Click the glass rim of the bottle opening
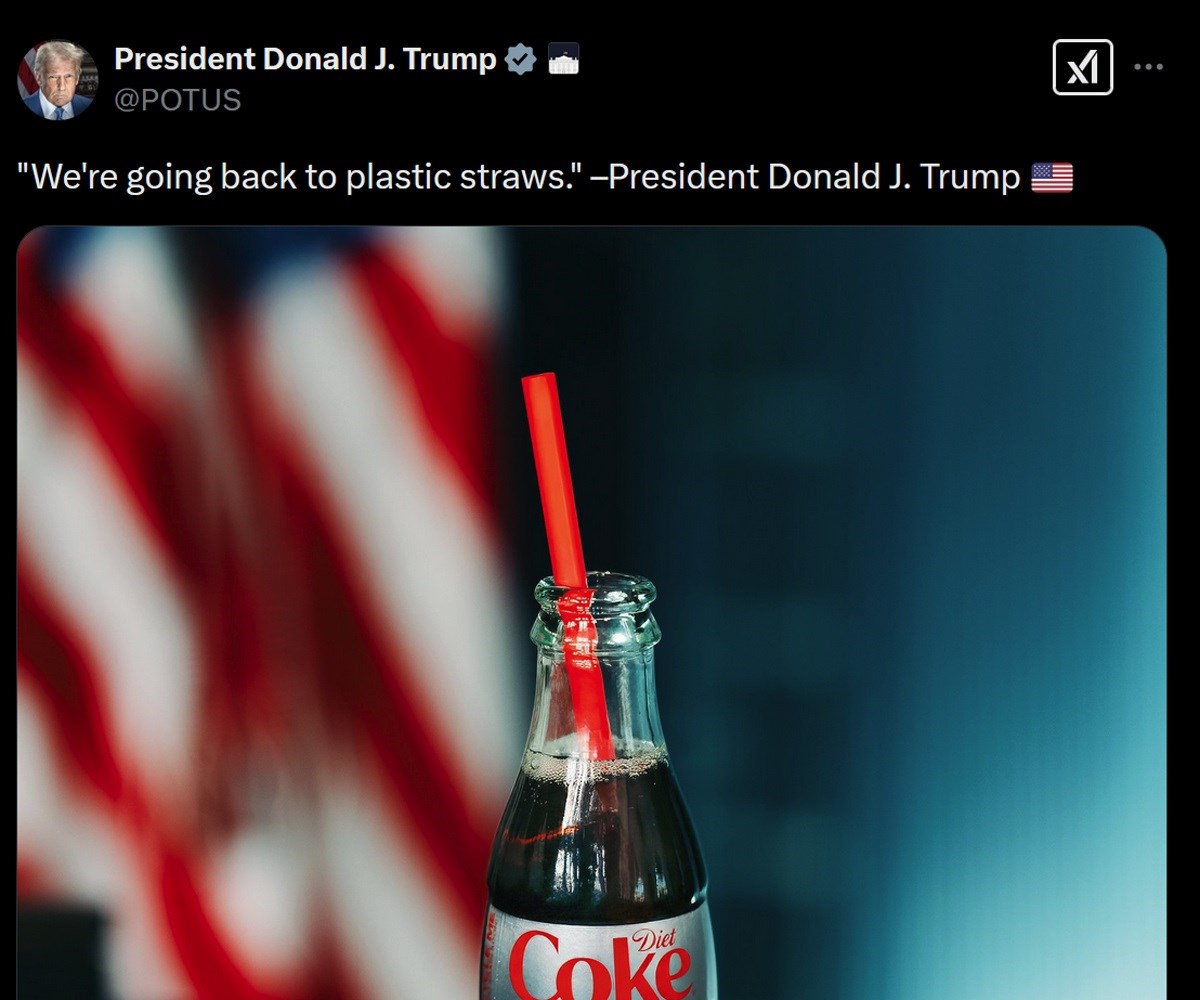This screenshot has height=1000, width=1200. pyautogui.click(x=594, y=591)
